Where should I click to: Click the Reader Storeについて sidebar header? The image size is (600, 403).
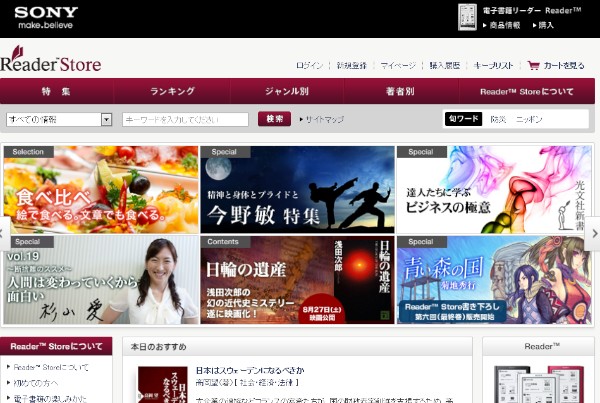pos(56,346)
